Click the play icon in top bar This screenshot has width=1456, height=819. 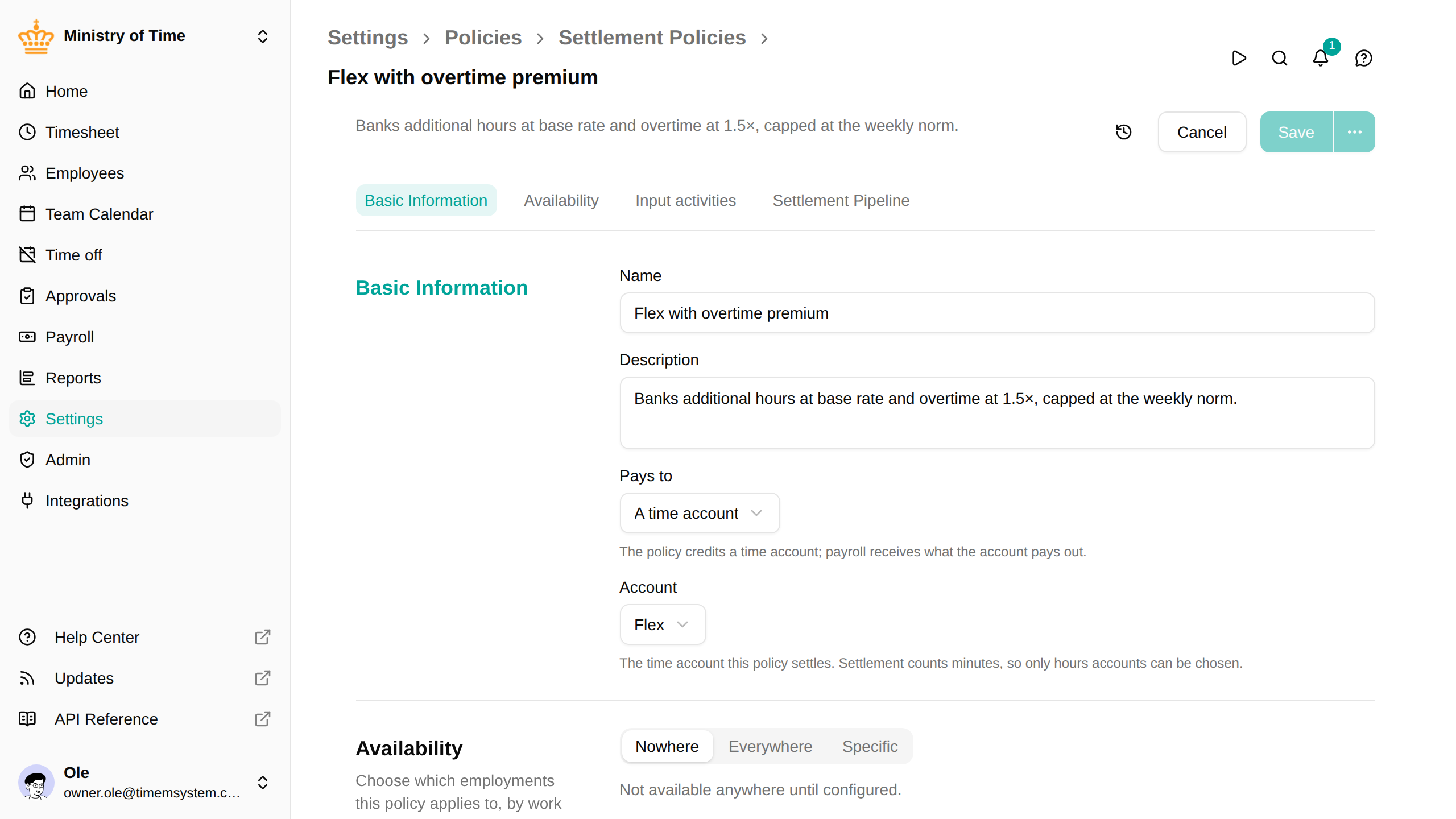1239,58
